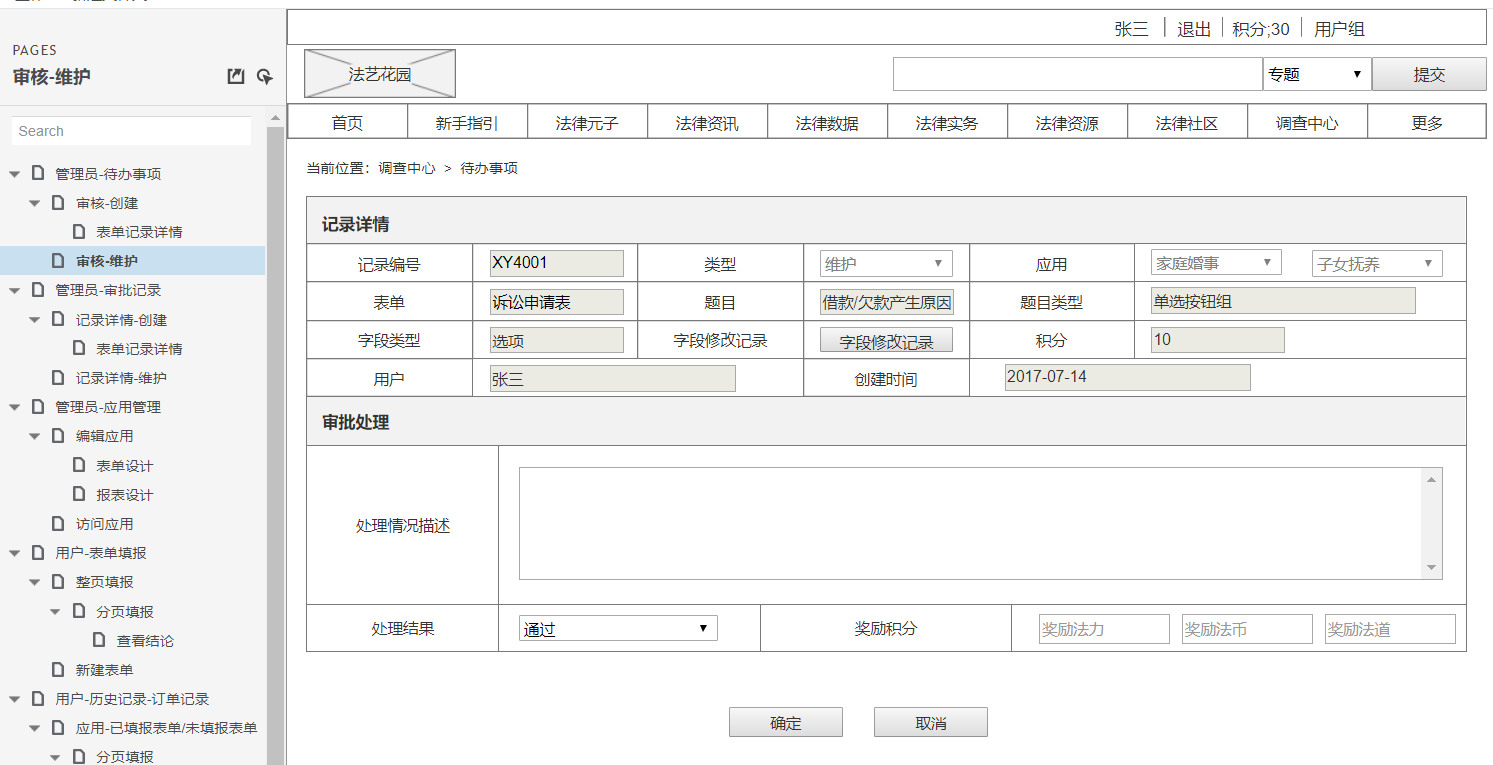Click the 积分 field showing 10

1218,340
